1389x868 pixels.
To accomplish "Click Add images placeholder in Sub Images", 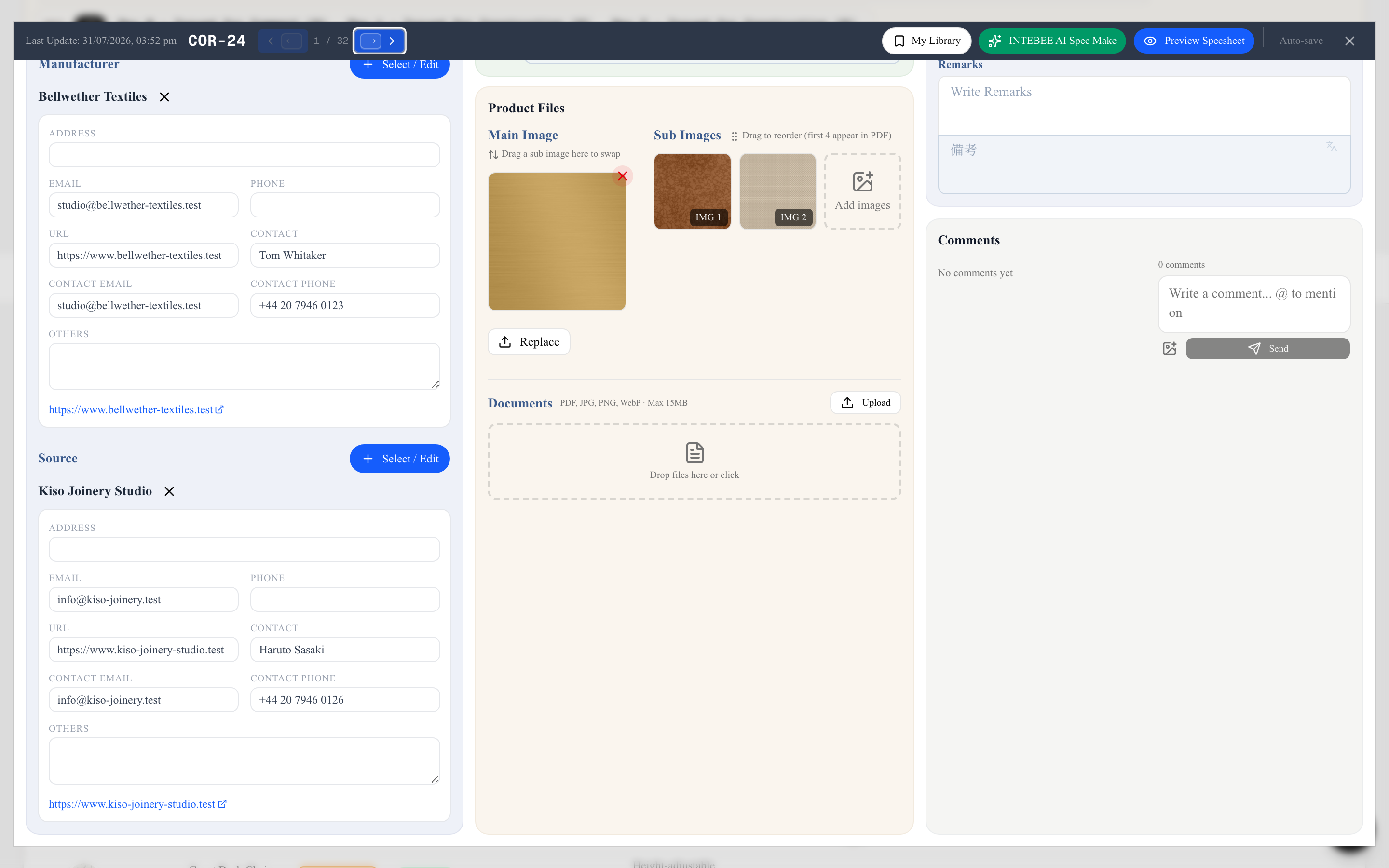I will point(863,192).
